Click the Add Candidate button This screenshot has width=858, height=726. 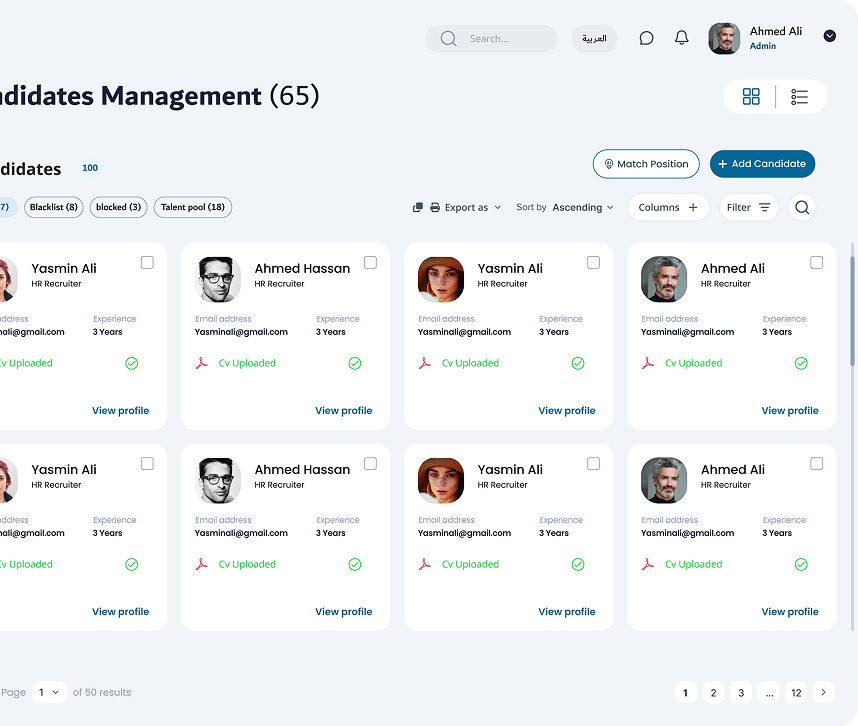762,164
